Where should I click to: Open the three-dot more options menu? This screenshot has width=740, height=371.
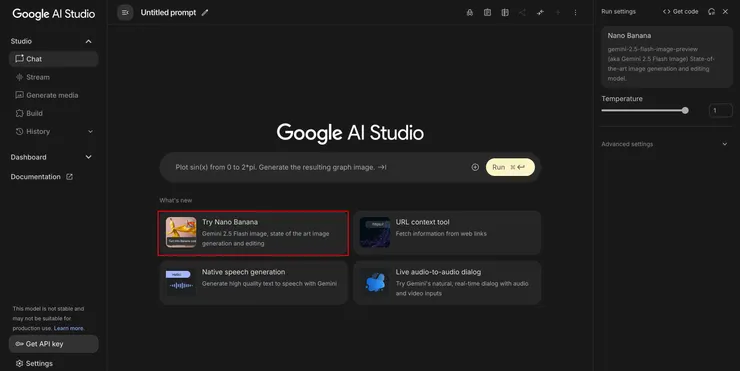575,13
